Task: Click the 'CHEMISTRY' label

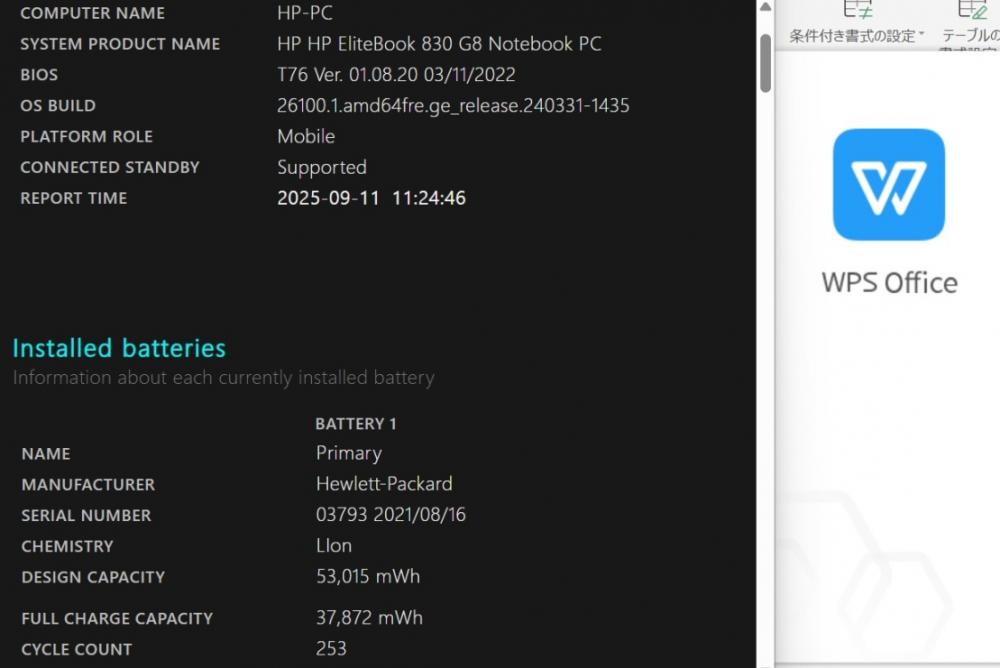Action: coord(68,547)
